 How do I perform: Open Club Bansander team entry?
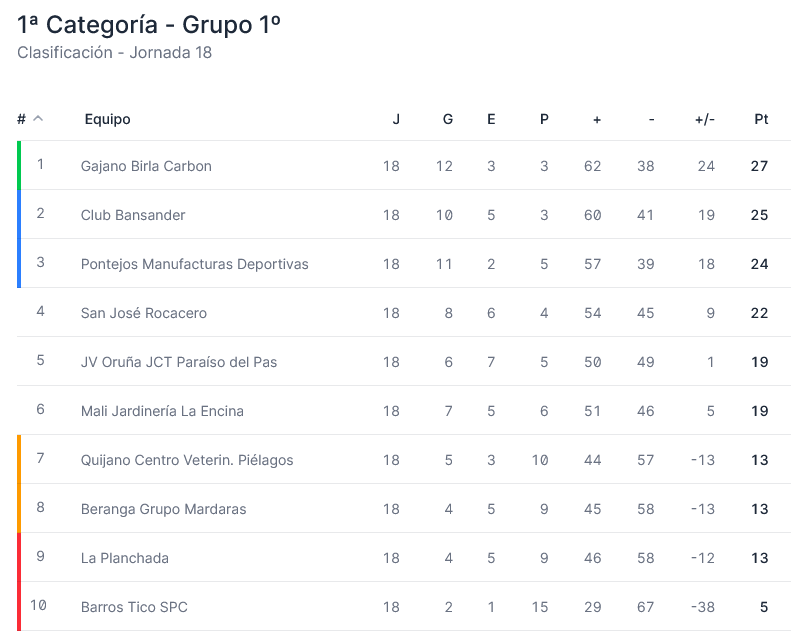(133, 215)
